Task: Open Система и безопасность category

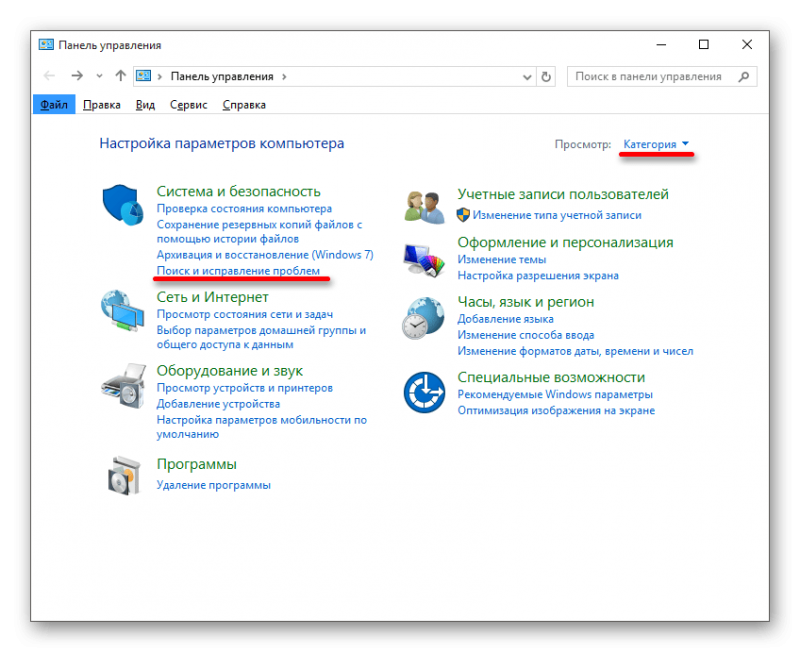Action: [238, 191]
